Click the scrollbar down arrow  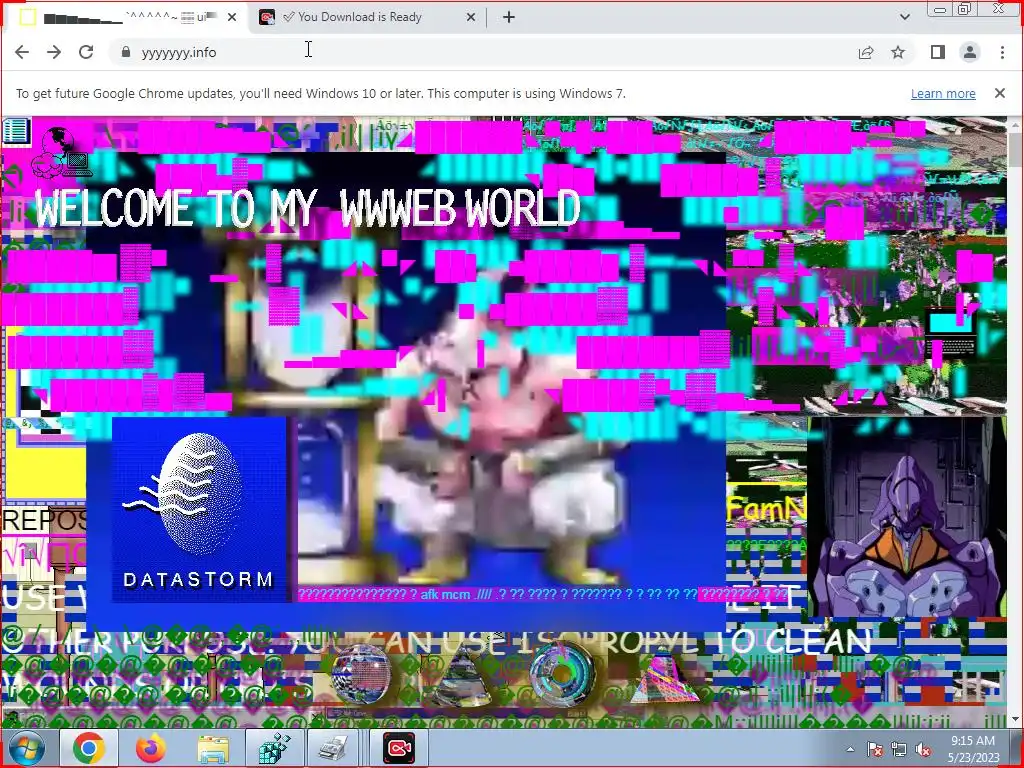point(1015,719)
